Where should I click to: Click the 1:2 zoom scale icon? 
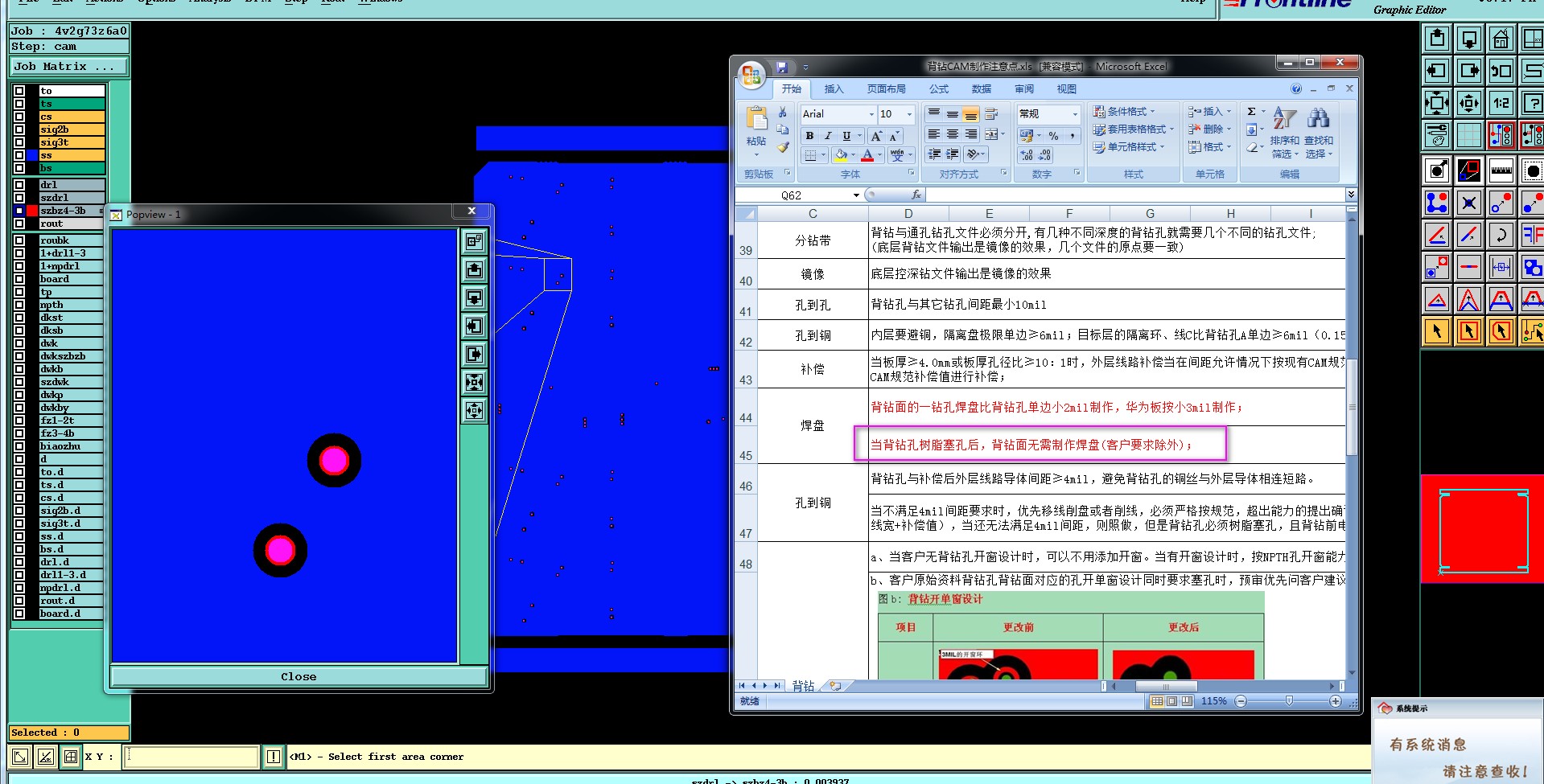tap(1501, 103)
